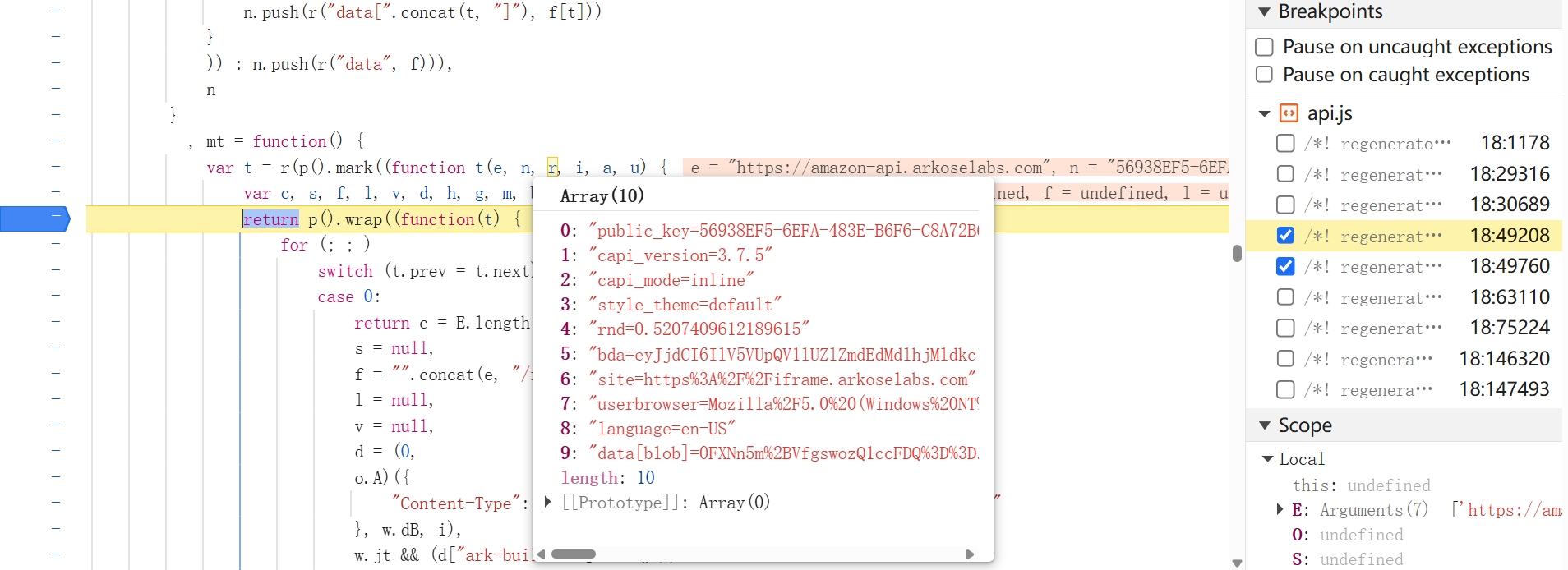This screenshot has height=570, width=1568.
Task: Expand the [[Prototype]] Array entry
Action: 548,502
